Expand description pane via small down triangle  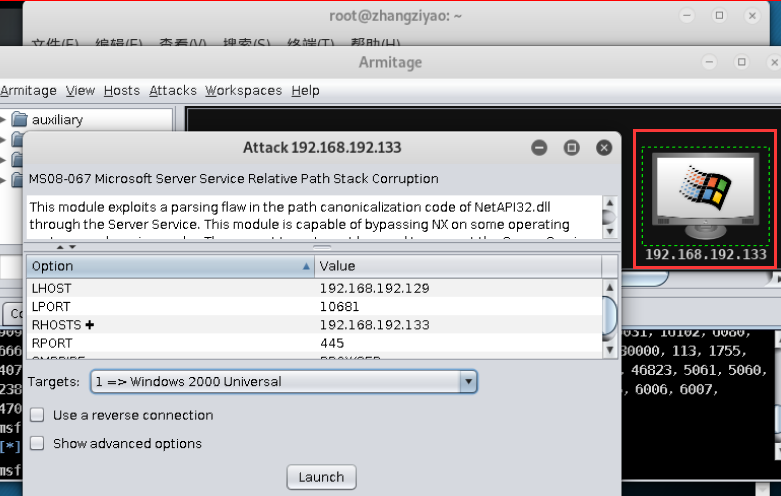coord(72,247)
